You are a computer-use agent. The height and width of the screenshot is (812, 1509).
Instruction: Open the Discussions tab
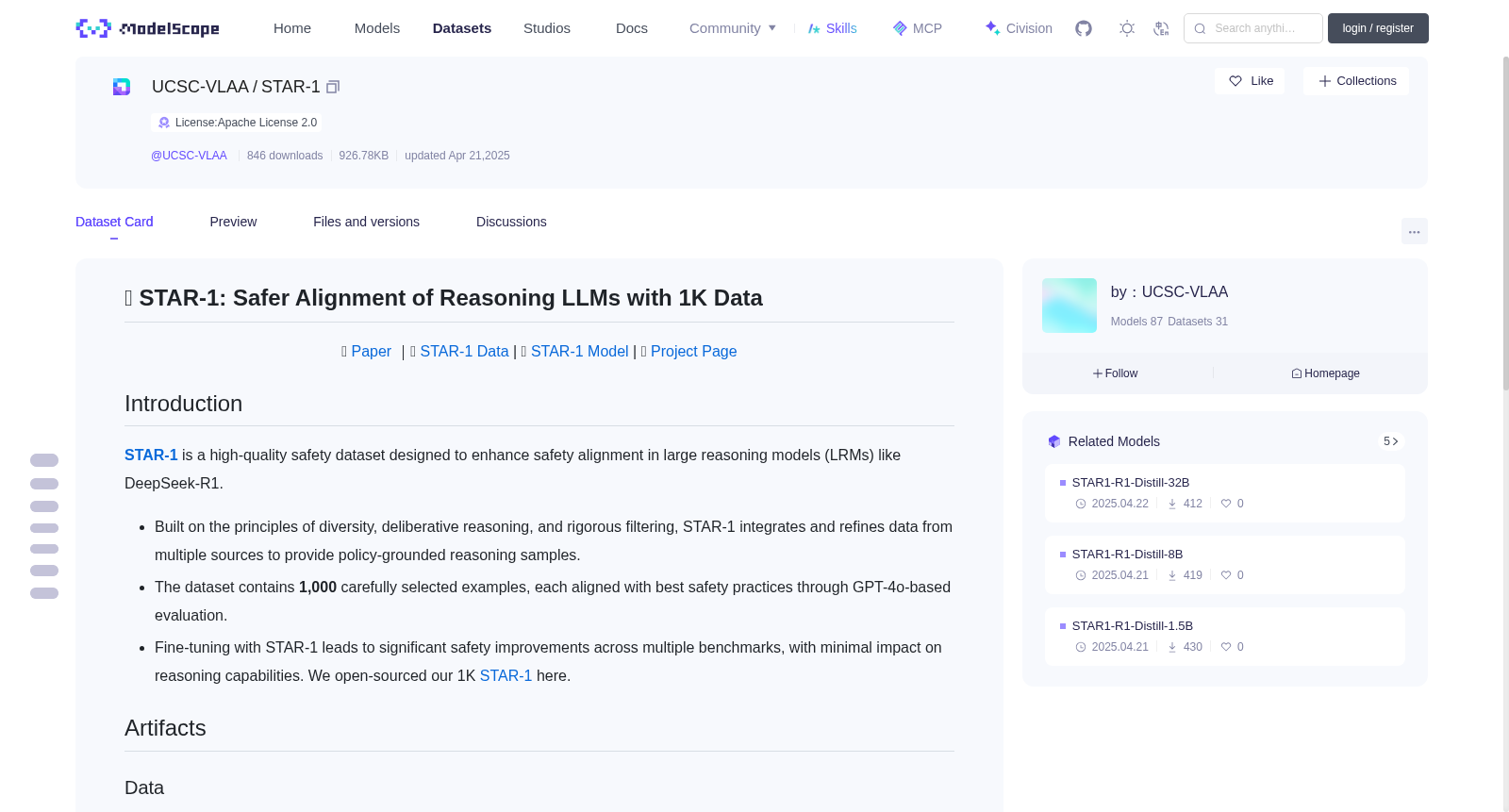(x=511, y=222)
